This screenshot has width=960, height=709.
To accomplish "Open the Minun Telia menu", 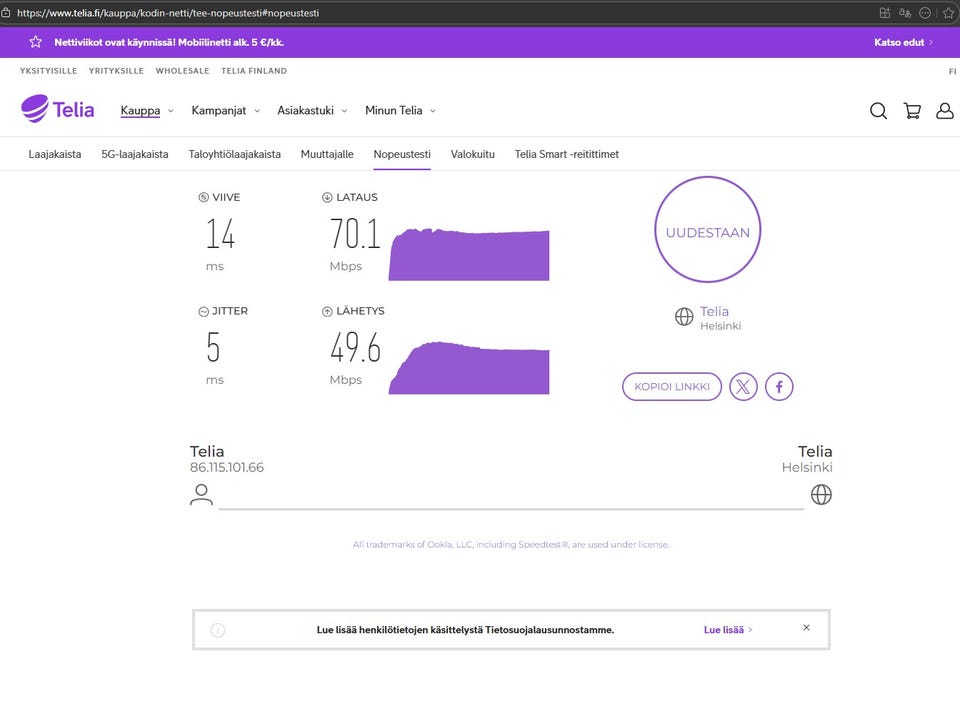I will [x=400, y=111].
